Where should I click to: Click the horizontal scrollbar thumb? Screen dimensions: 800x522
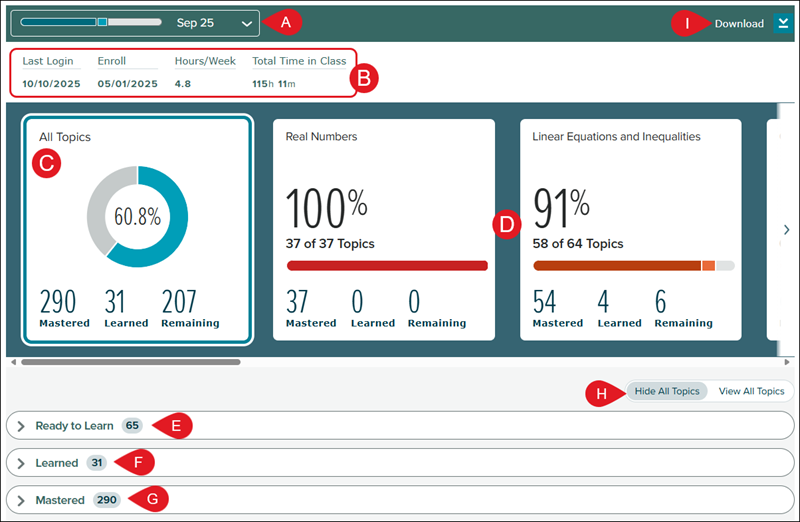click(x=130, y=361)
